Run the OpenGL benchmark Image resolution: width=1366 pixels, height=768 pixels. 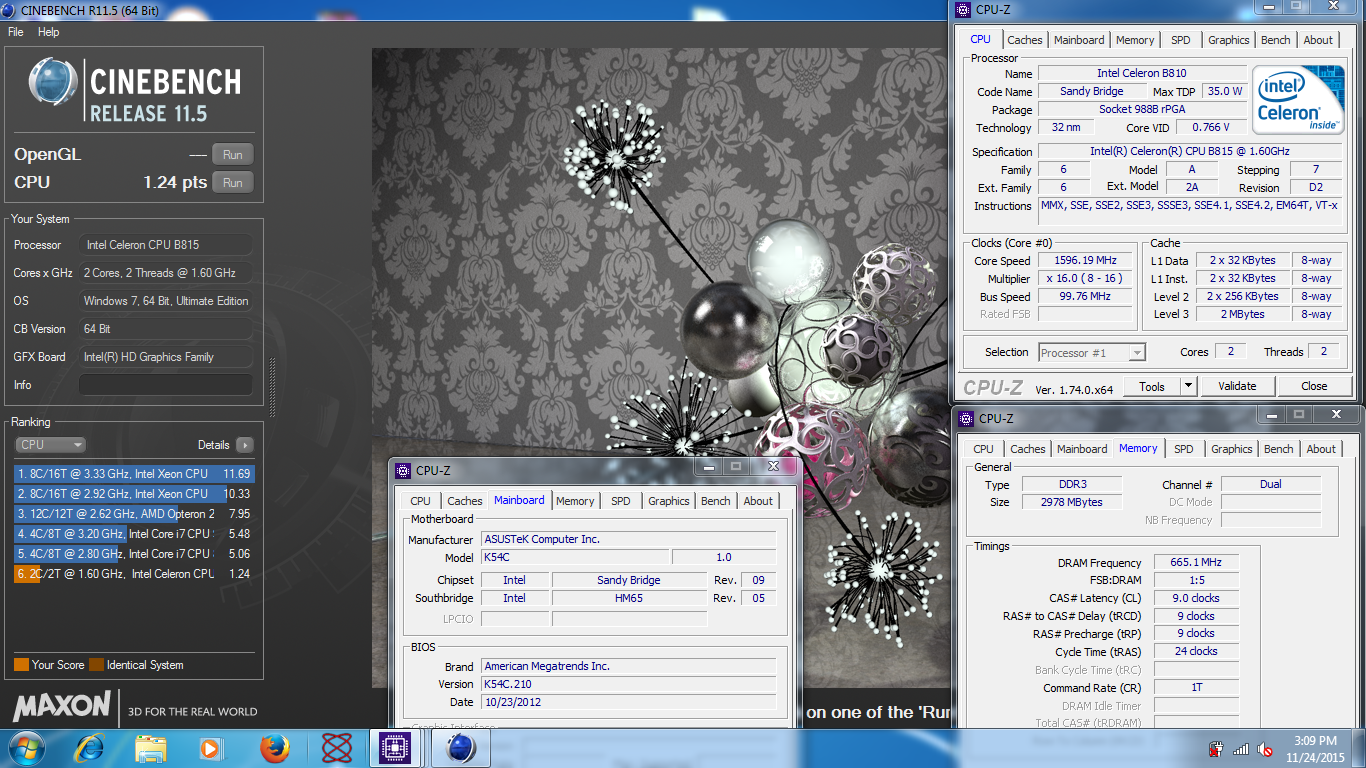(x=233, y=155)
